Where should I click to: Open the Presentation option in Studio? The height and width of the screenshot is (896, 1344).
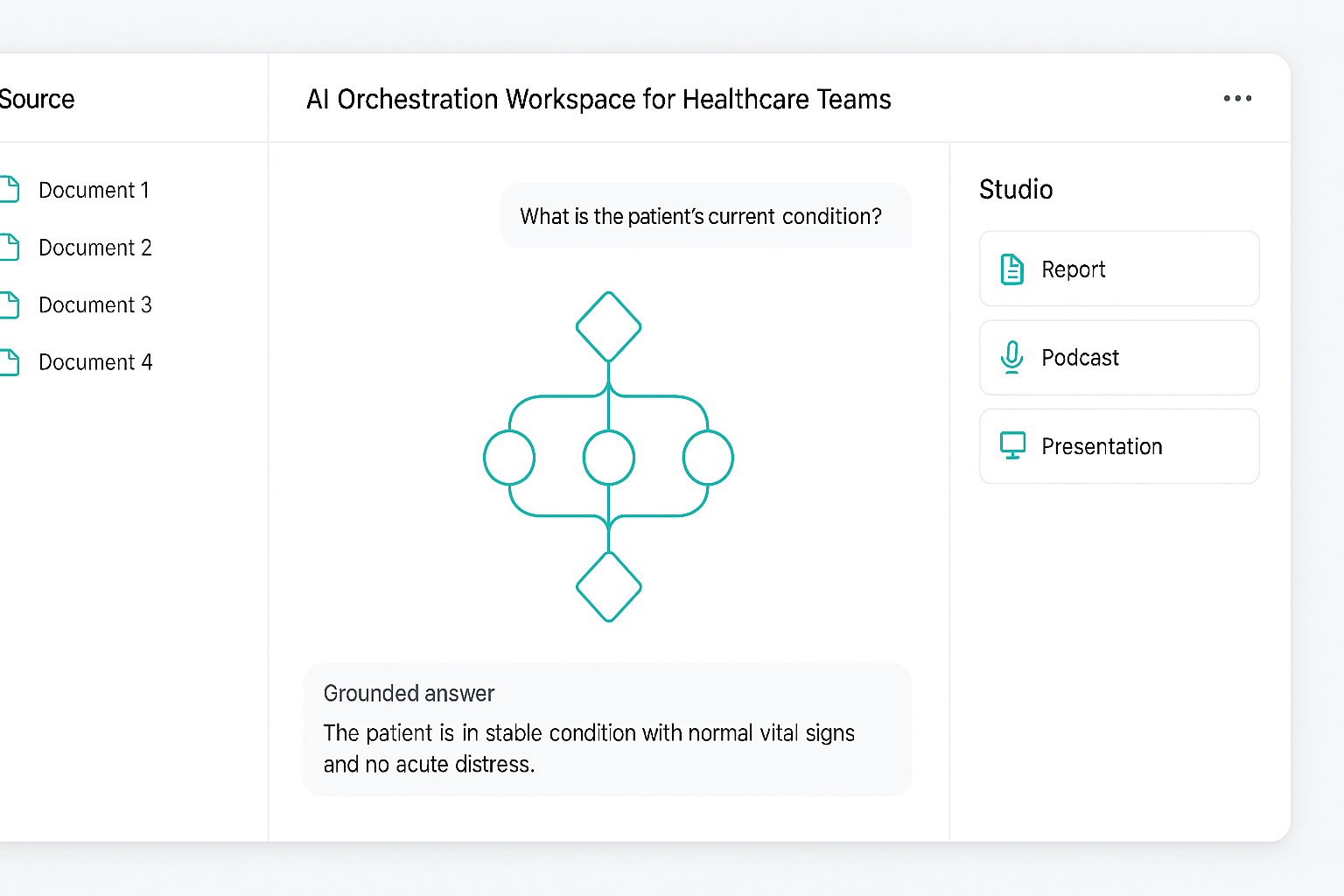click(1118, 446)
